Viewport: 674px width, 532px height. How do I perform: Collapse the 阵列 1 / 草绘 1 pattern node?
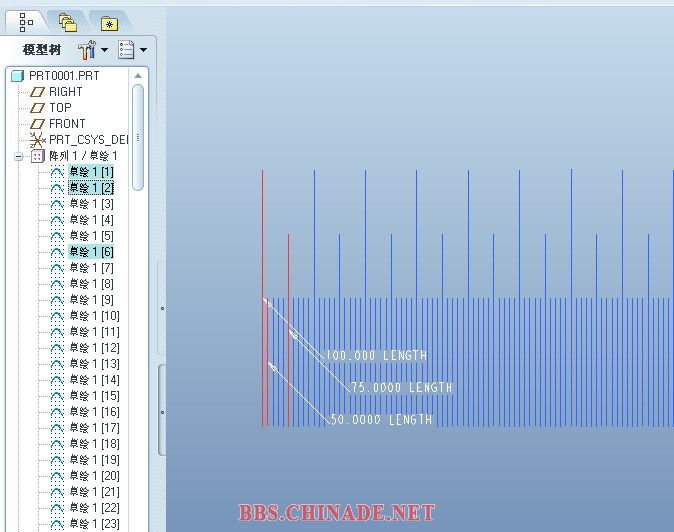[18, 156]
